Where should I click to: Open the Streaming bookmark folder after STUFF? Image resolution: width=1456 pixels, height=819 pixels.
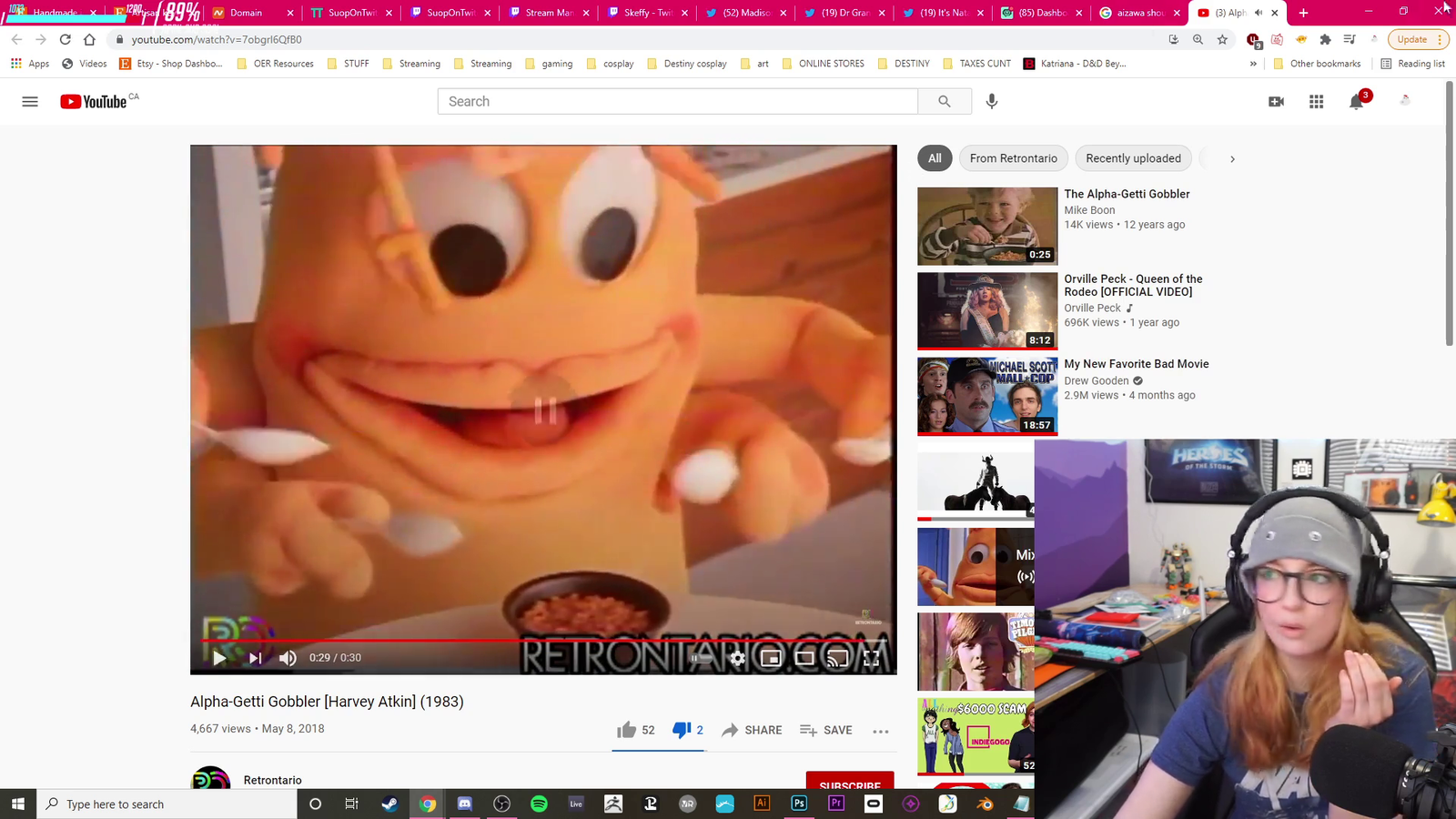click(x=411, y=64)
